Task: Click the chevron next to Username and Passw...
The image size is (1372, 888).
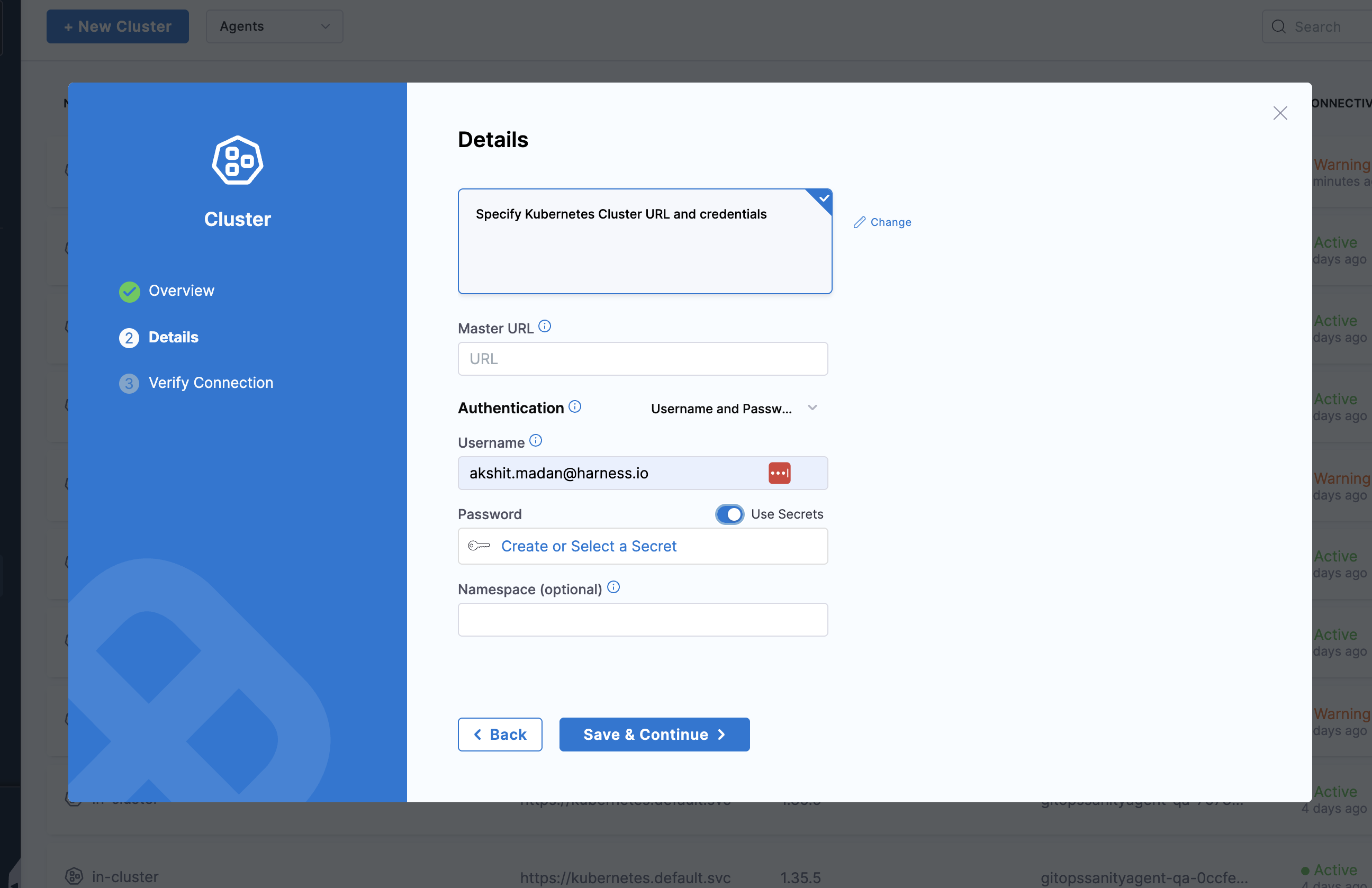Action: (813, 408)
